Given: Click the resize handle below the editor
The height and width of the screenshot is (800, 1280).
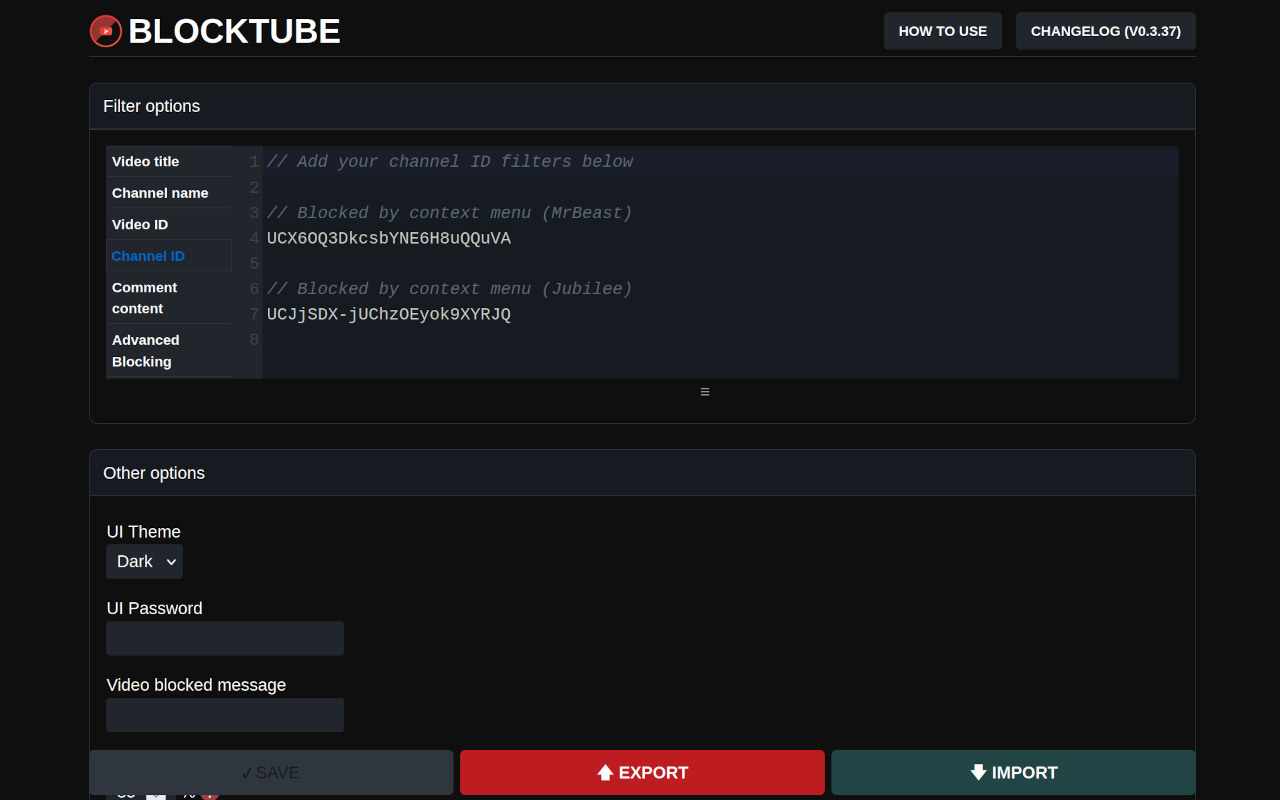Looking at the screenshot, I should (705, 392).
